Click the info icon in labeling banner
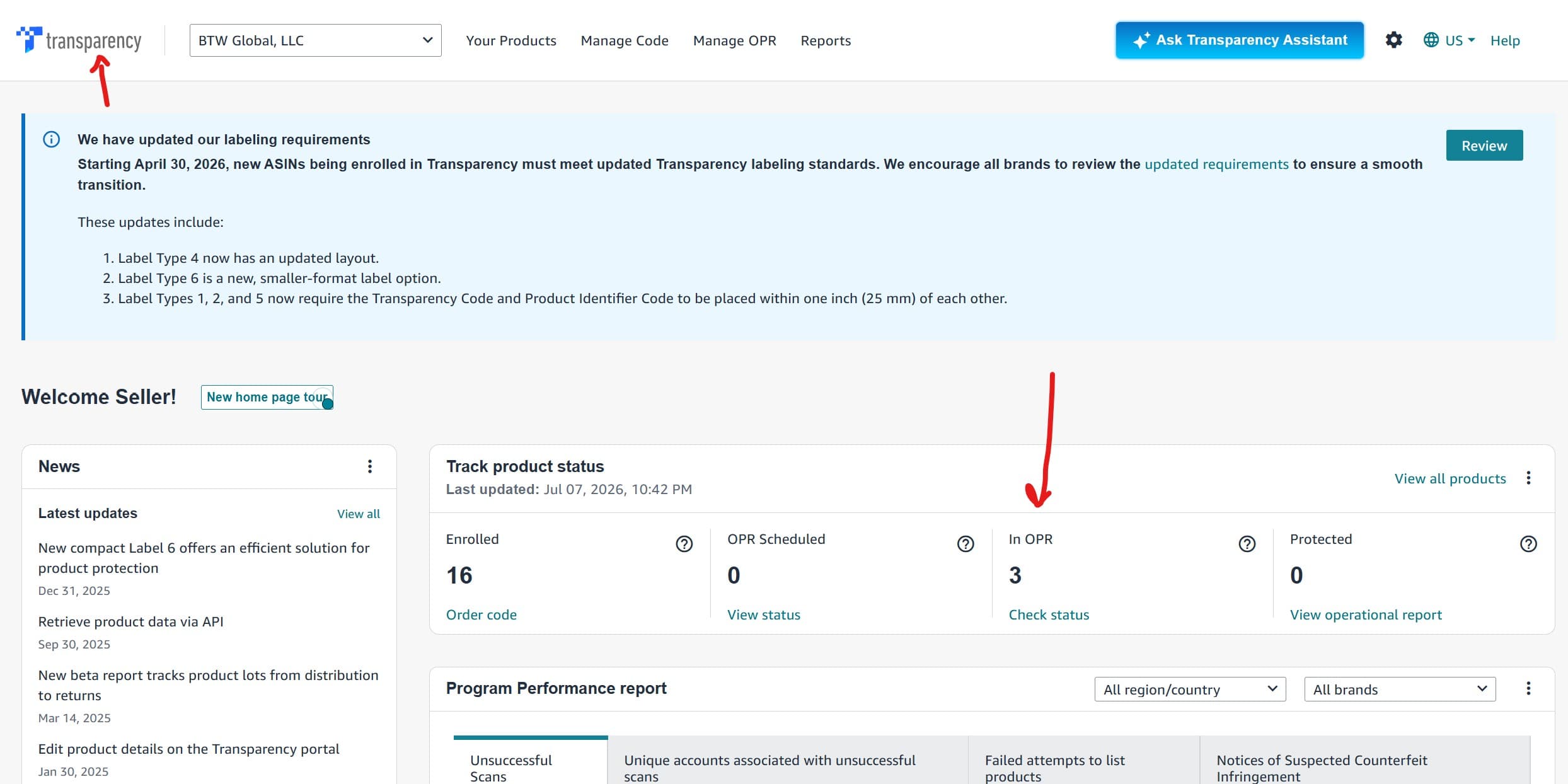The height and width of the screenshot is (784, 1568). coord(51,139)
